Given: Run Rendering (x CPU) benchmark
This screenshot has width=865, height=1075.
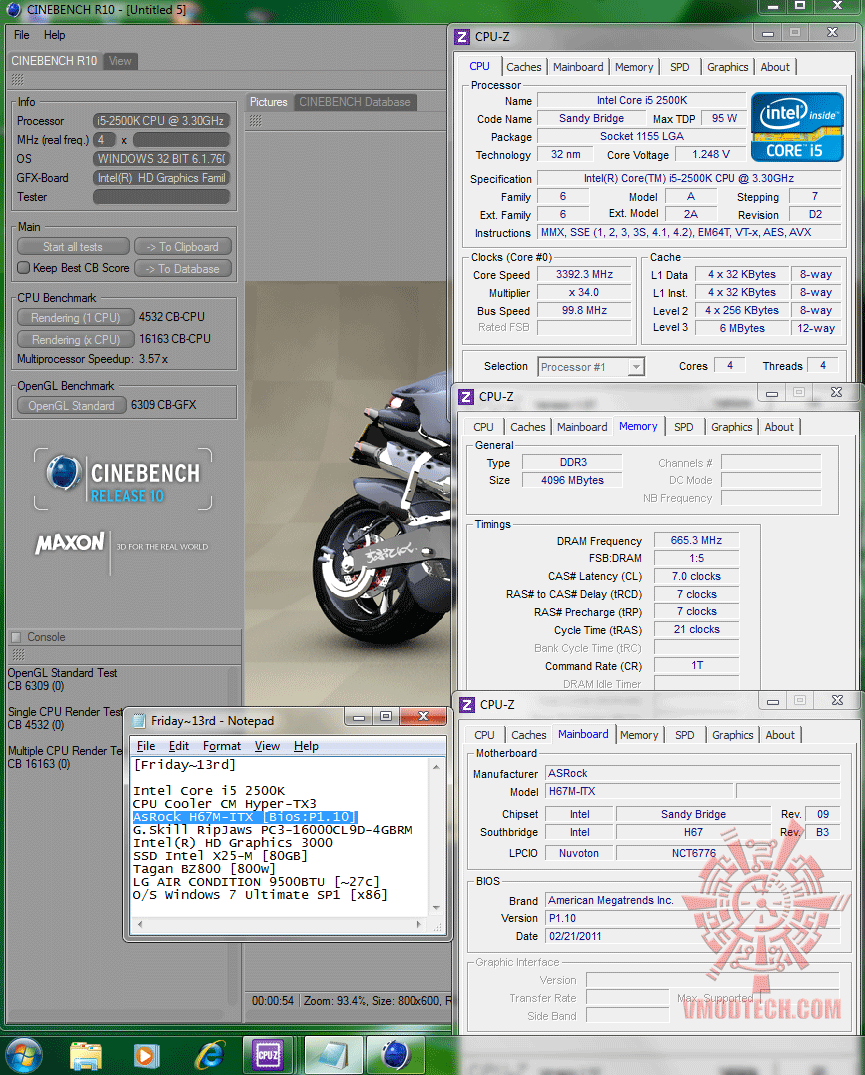Looking at the screenshot, I should click(75, 339).
